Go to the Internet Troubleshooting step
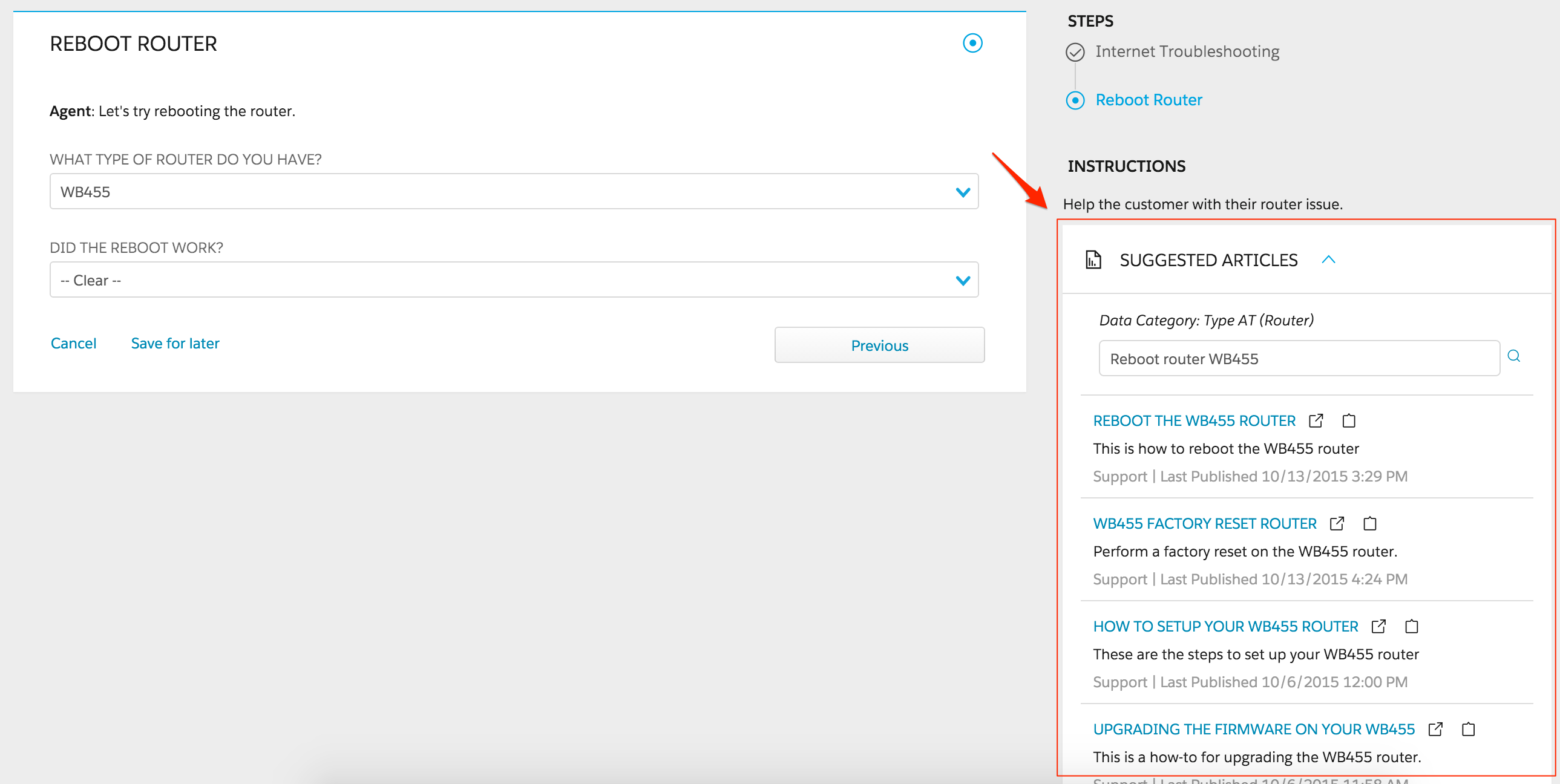Image resolution: width=1560 pixels, height=784 pixels. tap(1187, 51)
